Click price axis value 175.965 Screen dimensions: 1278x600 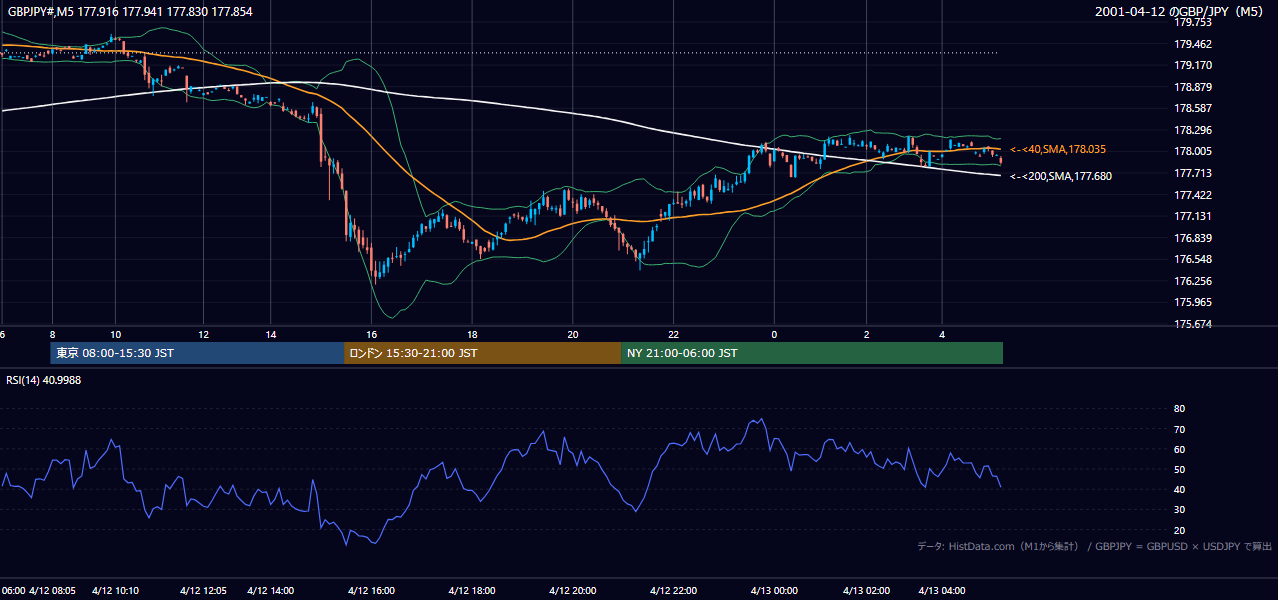(1192, 302)
